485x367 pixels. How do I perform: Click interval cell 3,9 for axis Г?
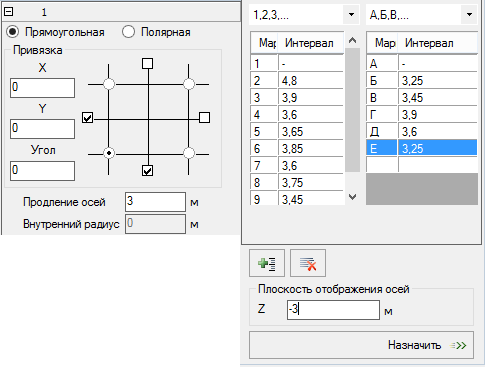[x=438, y=114]
